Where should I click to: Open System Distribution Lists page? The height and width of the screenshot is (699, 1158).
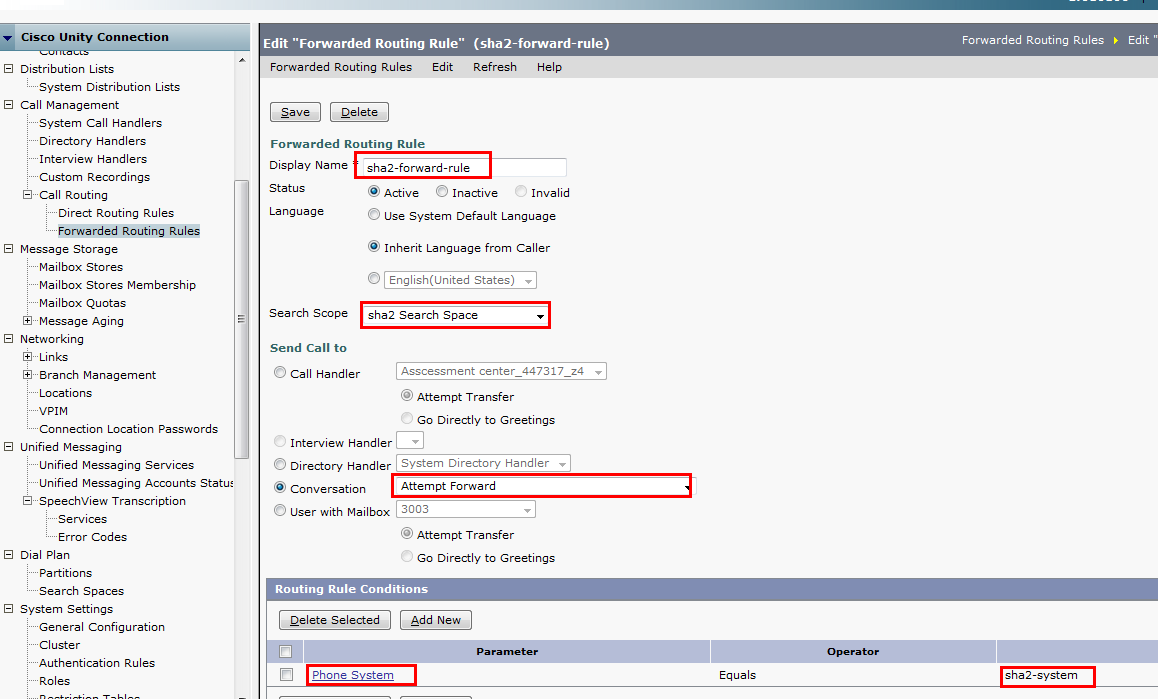pos(109,87)
